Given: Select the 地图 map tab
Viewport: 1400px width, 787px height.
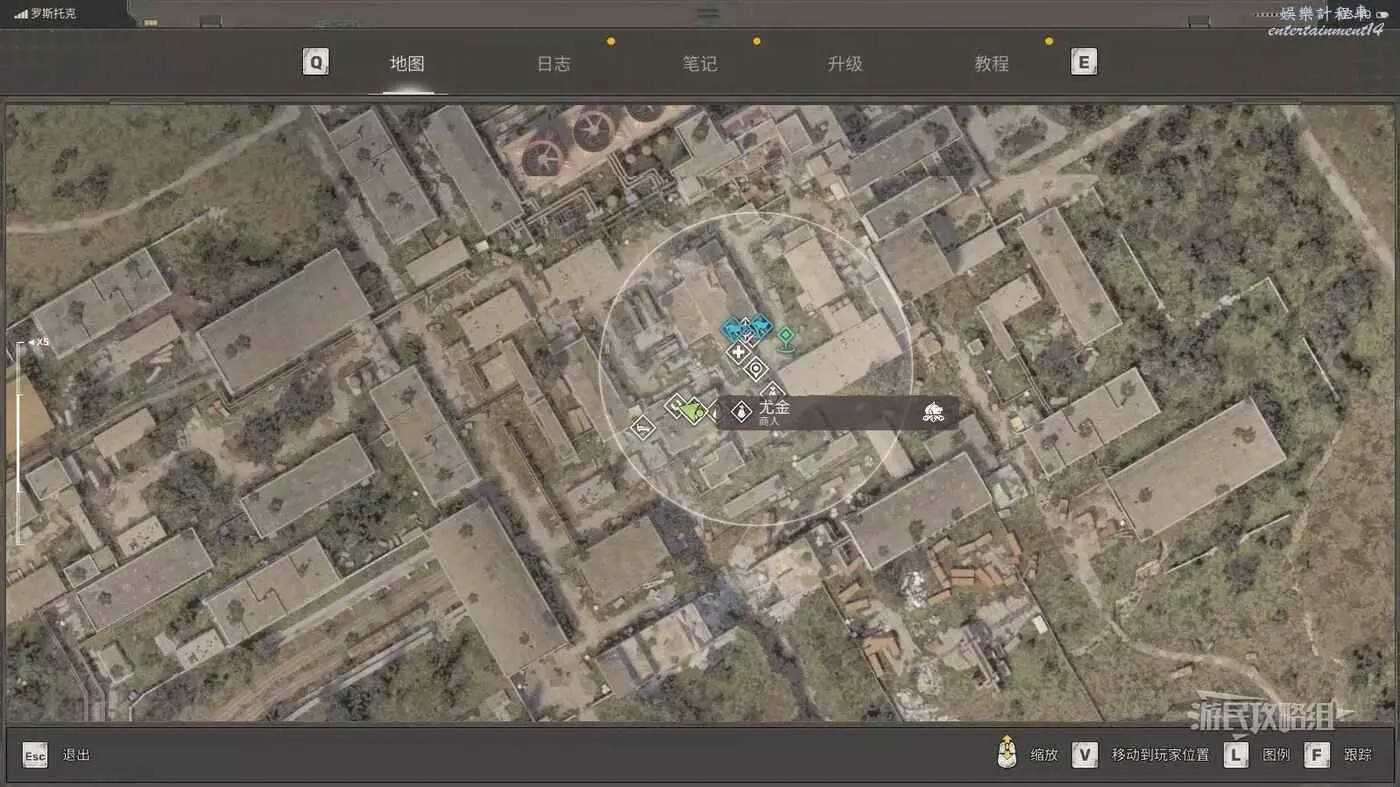Looking at the screenshot, I should click(x=407, y=64).
